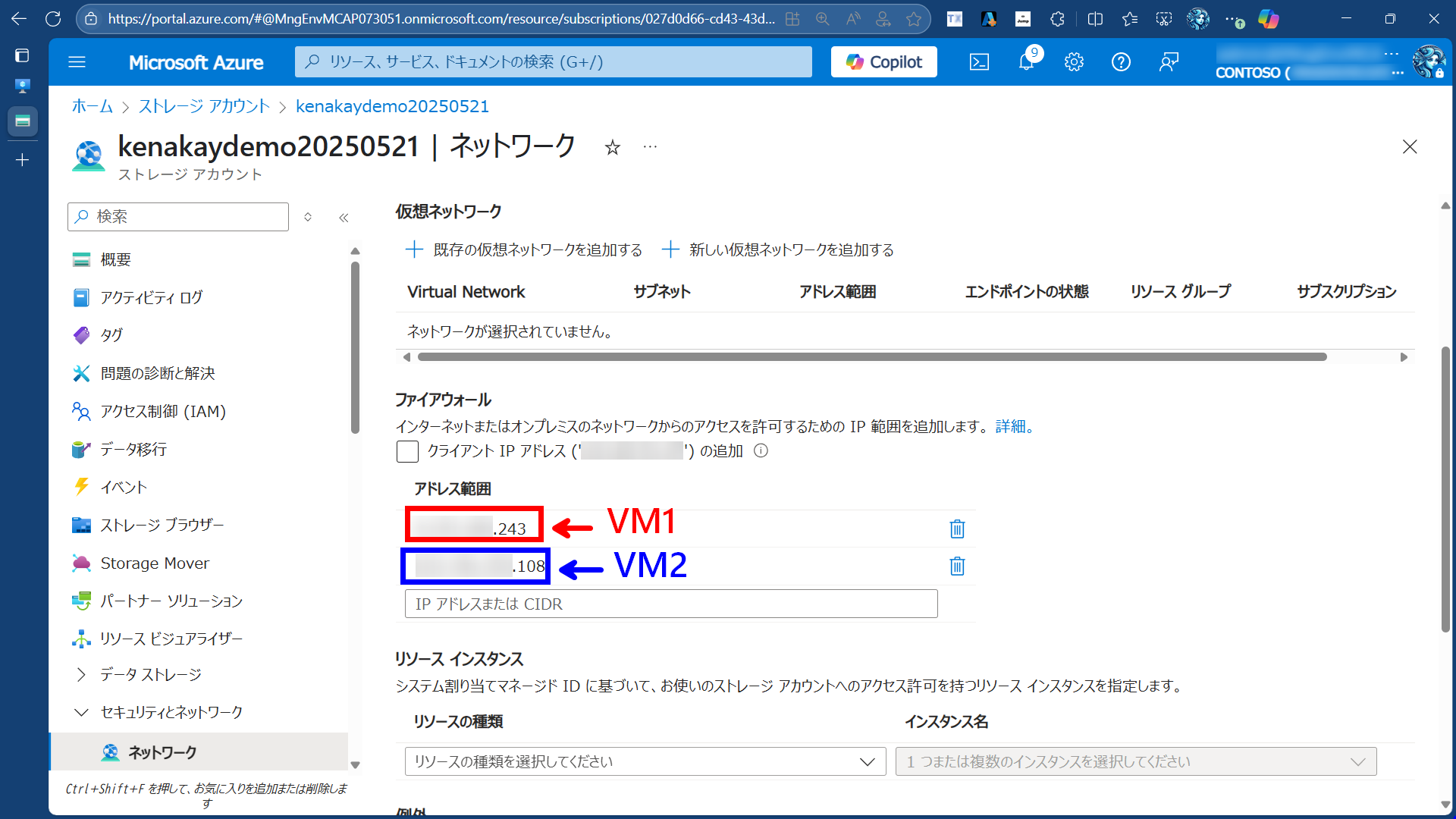Open resource type dropdown
The width and height of the screenshot is (1456, 819).
pyautogui.click(x=645, y=761)
